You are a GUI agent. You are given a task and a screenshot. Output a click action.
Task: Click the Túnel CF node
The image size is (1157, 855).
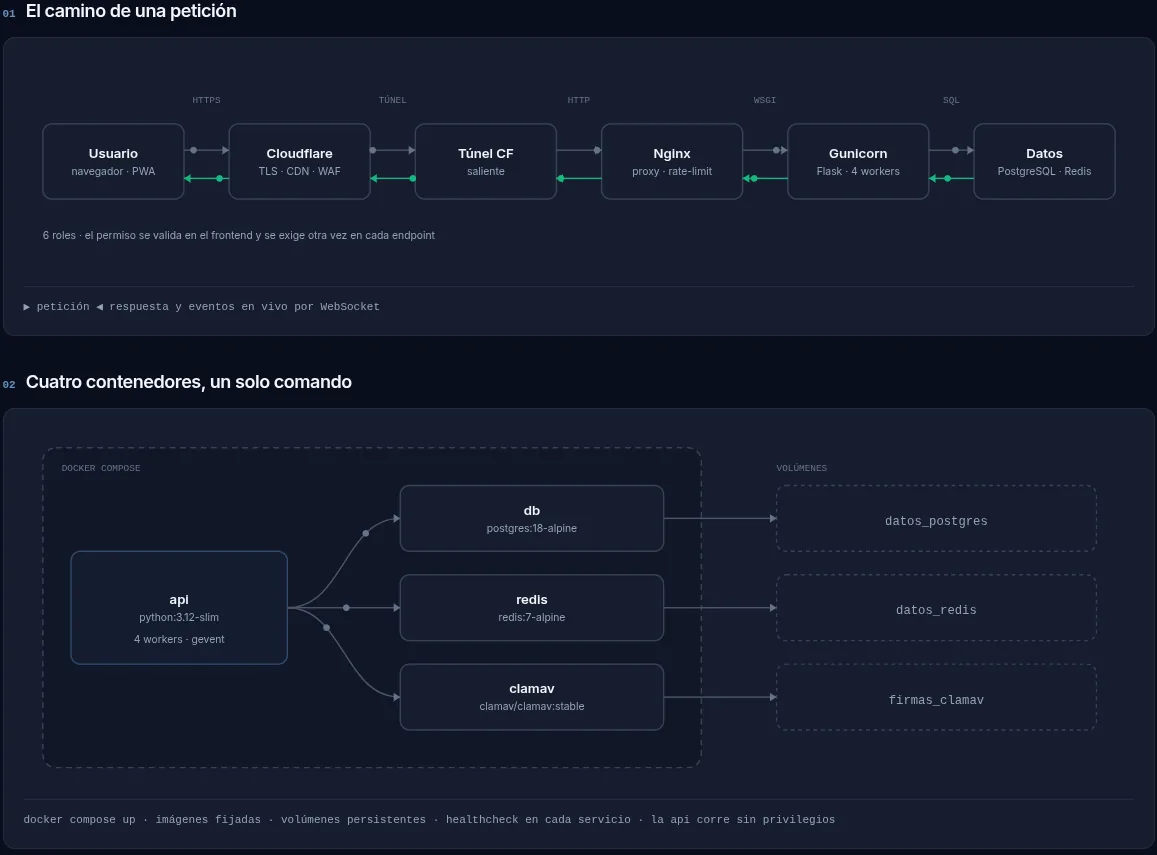[486, 162]
